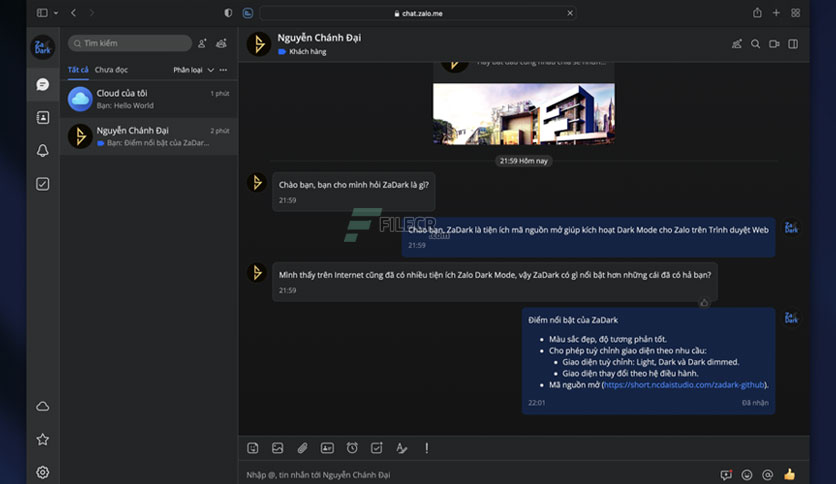Viewport: 836px width, 484px height.
Task: Send a thumbs up like
Action: [x=790, y=474]
